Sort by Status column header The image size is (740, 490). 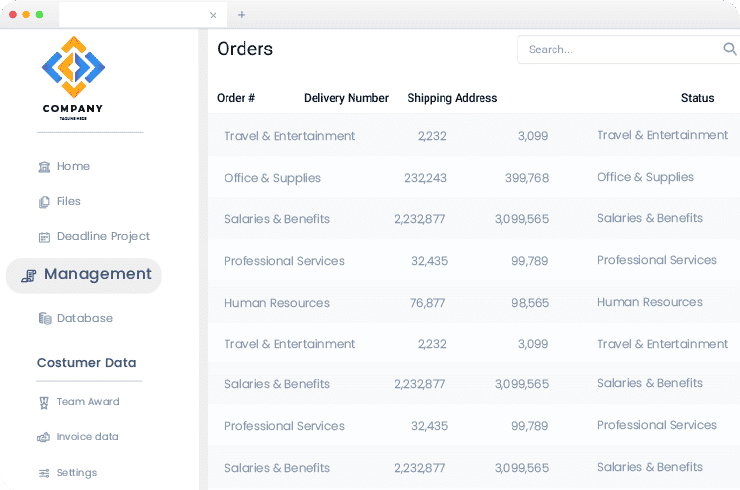click(698, 98)
